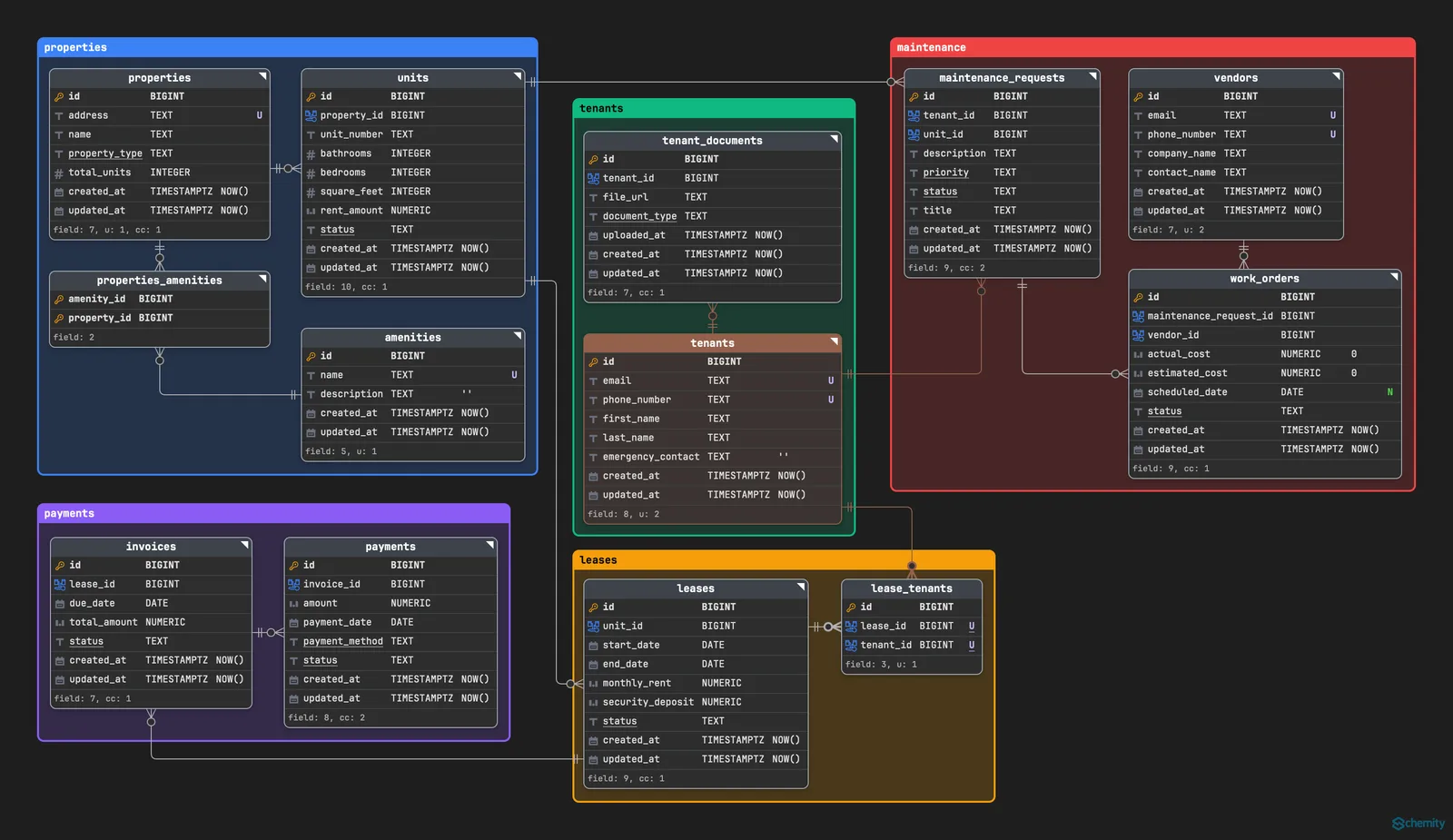Click numeric icon beside security_deposit
Viewport: 1453px width, 840px height.
593,702
